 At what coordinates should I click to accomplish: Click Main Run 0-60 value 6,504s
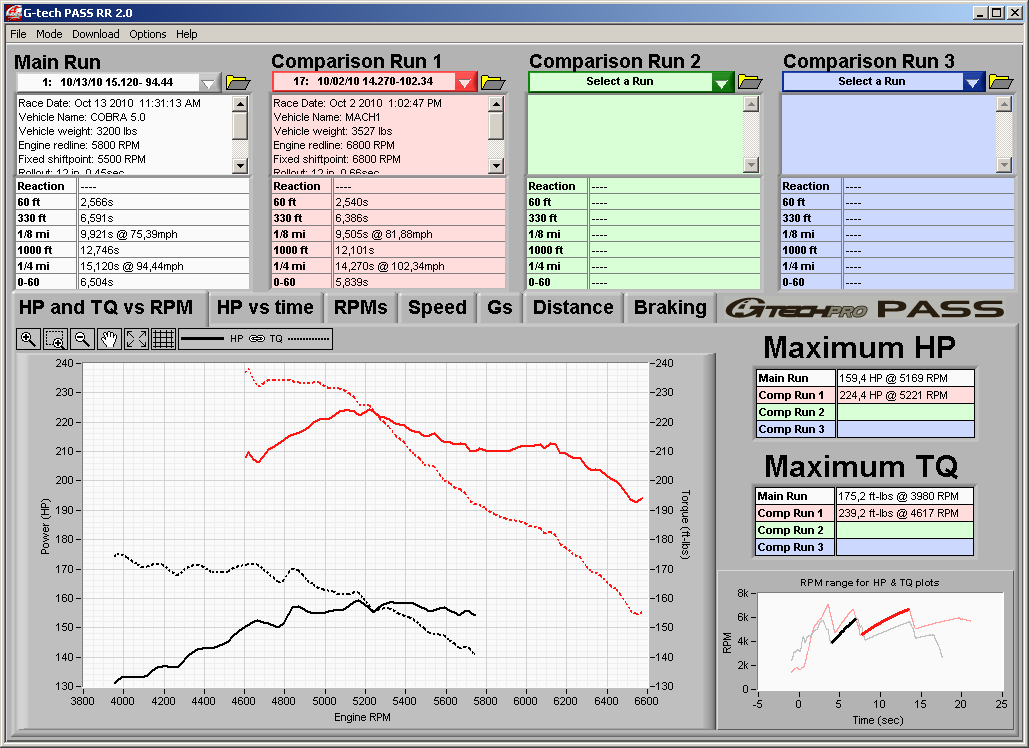click(164, 282)
